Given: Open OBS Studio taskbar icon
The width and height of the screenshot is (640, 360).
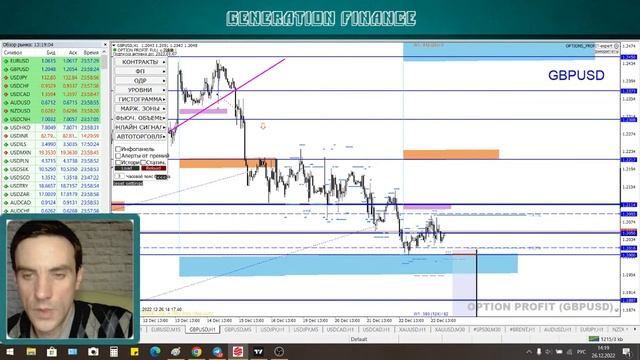Looking at the screenshot, I should 279,352.
